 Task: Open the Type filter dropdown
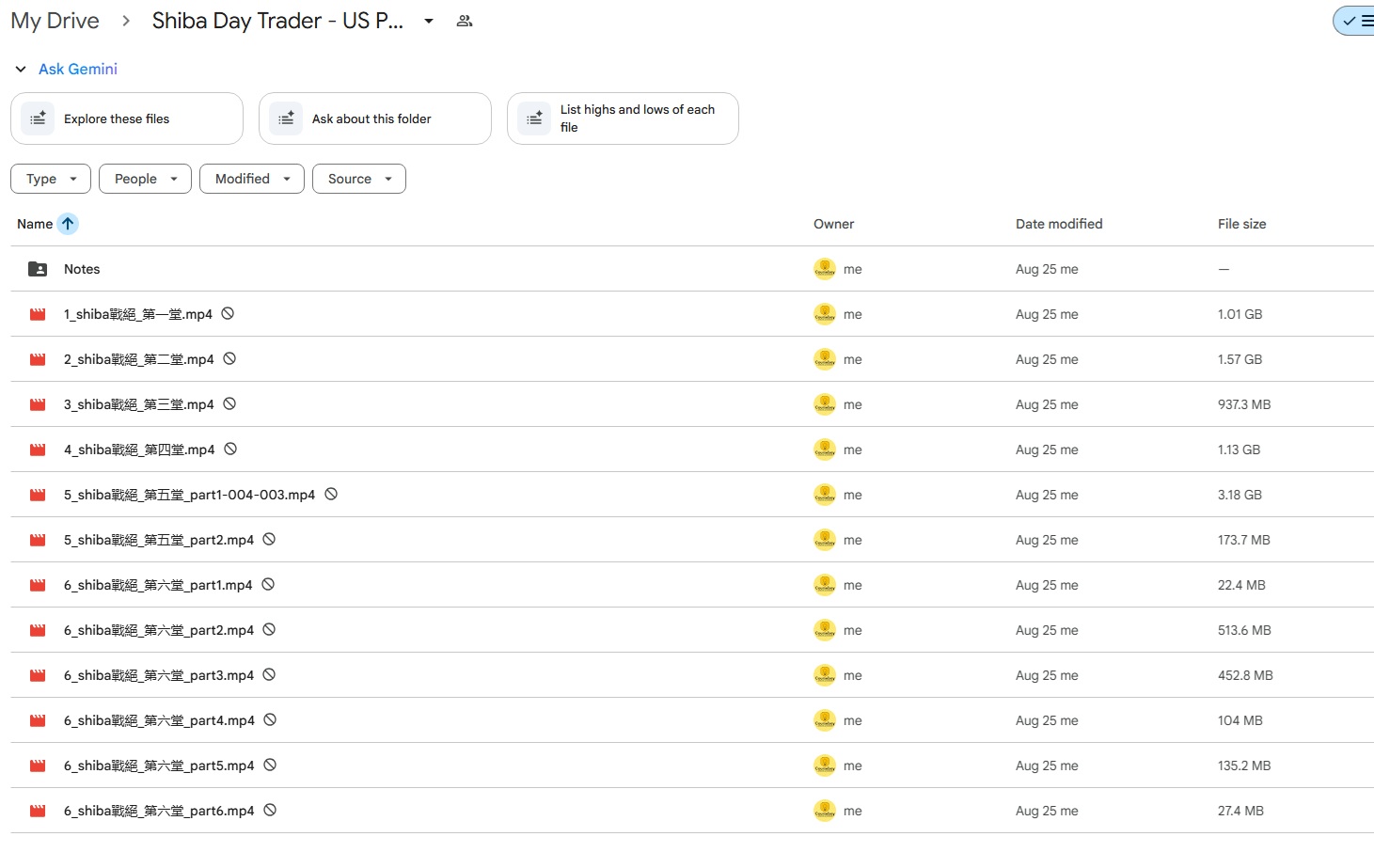point(51,179)
